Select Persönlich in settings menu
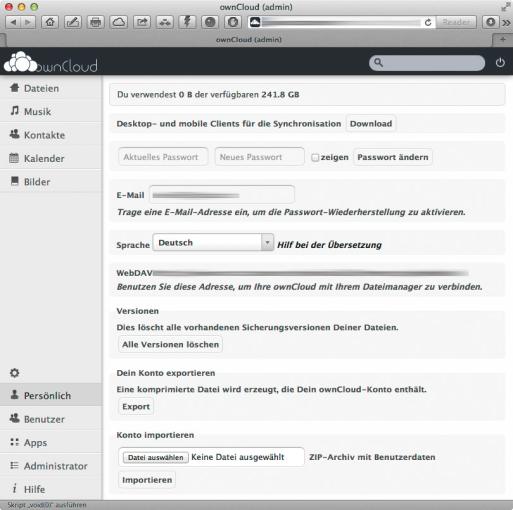This screenshot has height=510, width=513. click(x=51, y=395)
